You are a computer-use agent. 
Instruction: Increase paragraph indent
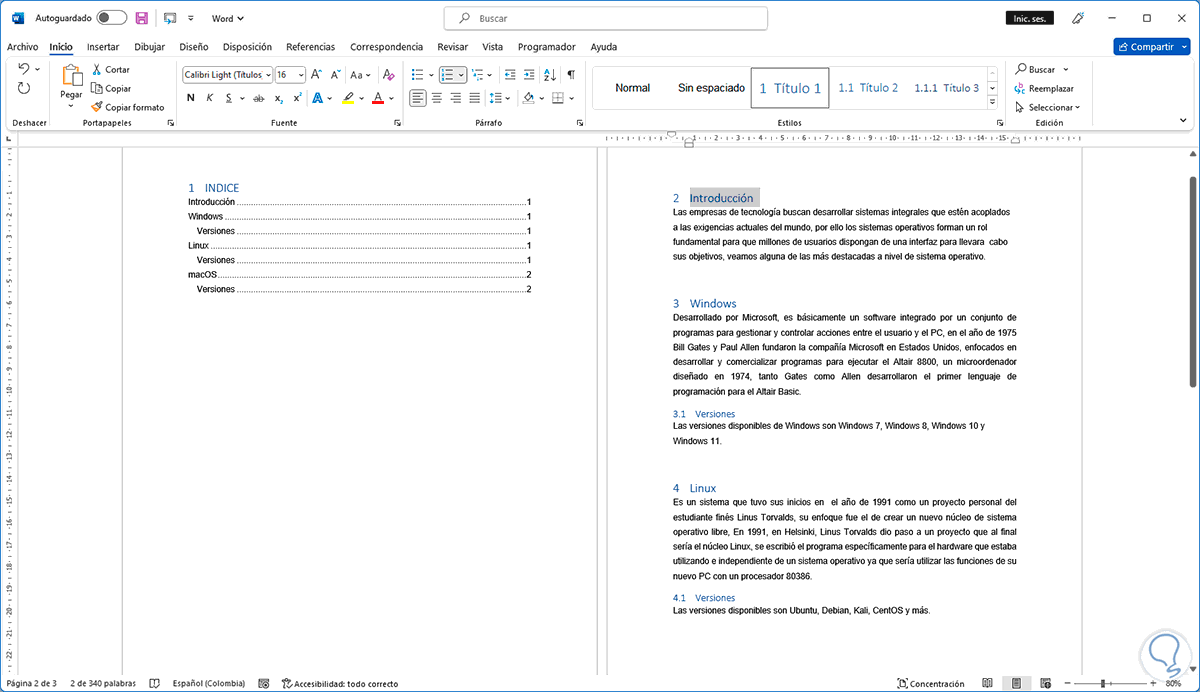pyautogui.click(x=529, y=74)
